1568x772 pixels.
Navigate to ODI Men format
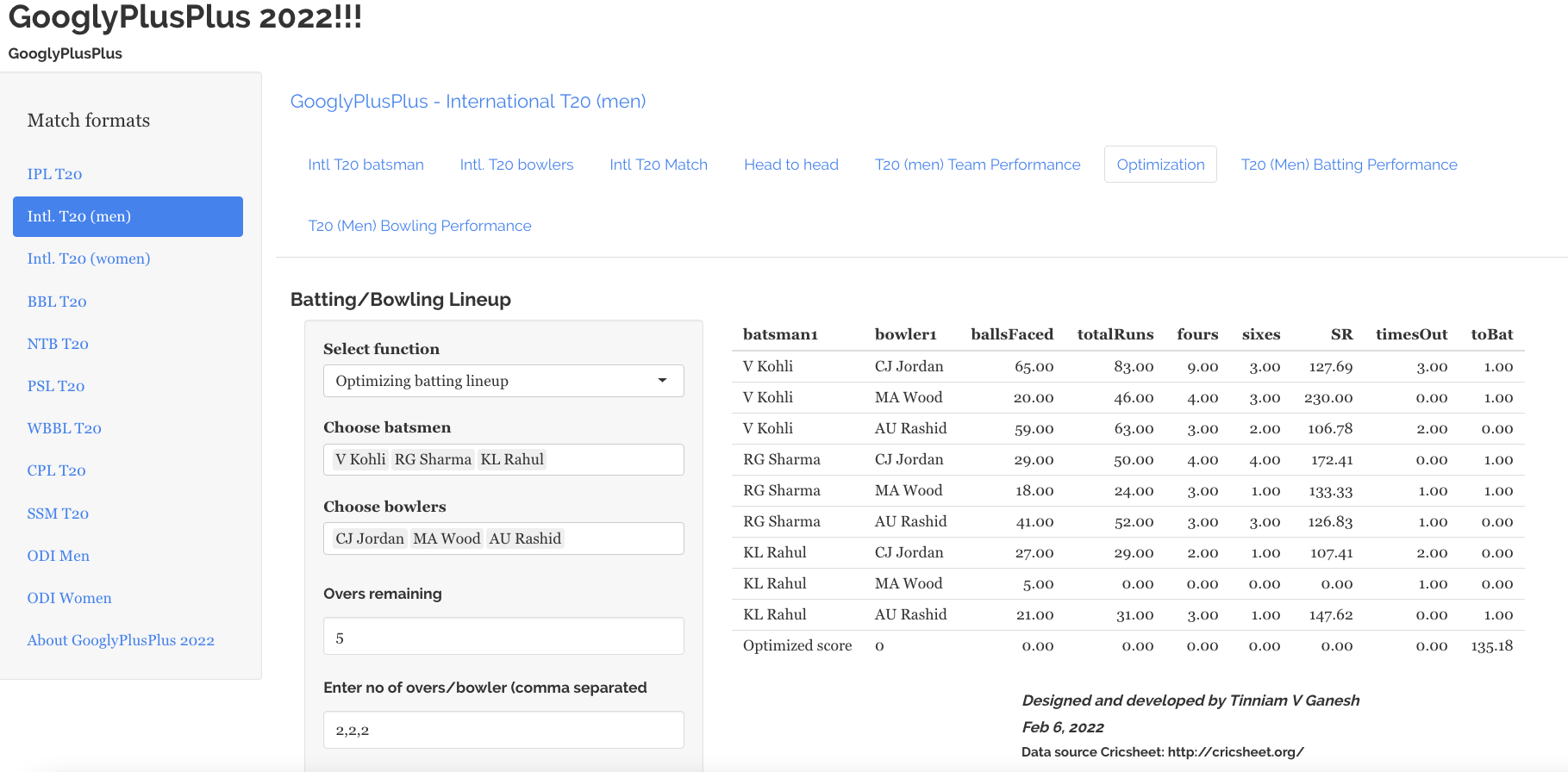tap(58, 556)
